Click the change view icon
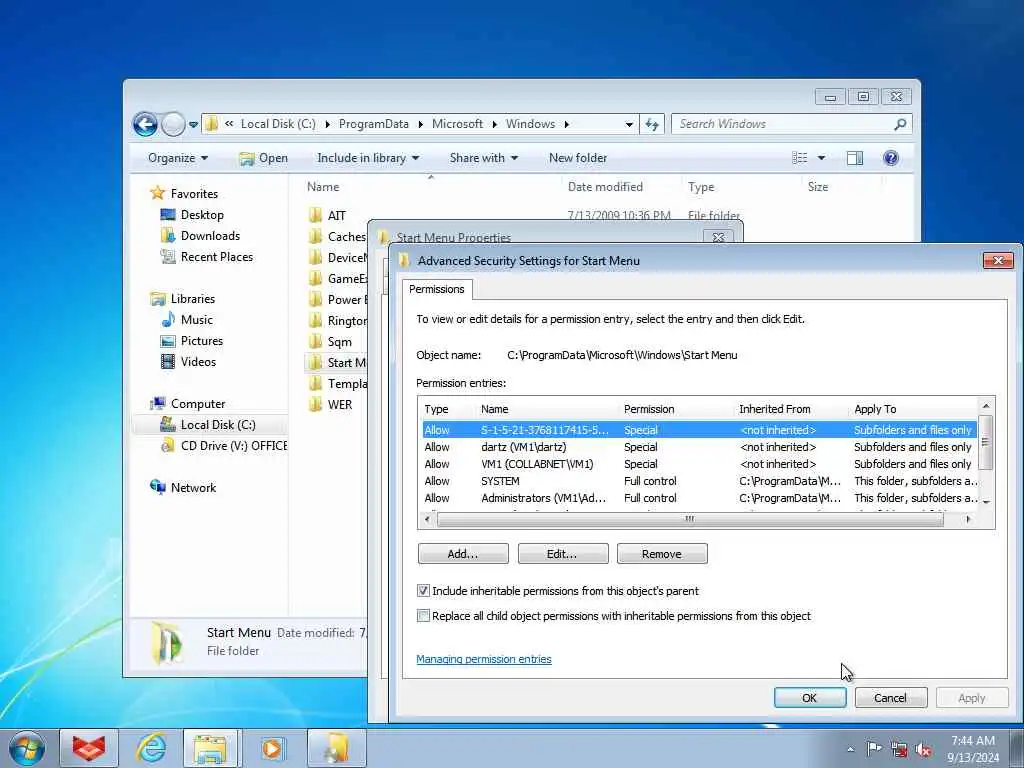1024x768 pixels. click(799, 158)
